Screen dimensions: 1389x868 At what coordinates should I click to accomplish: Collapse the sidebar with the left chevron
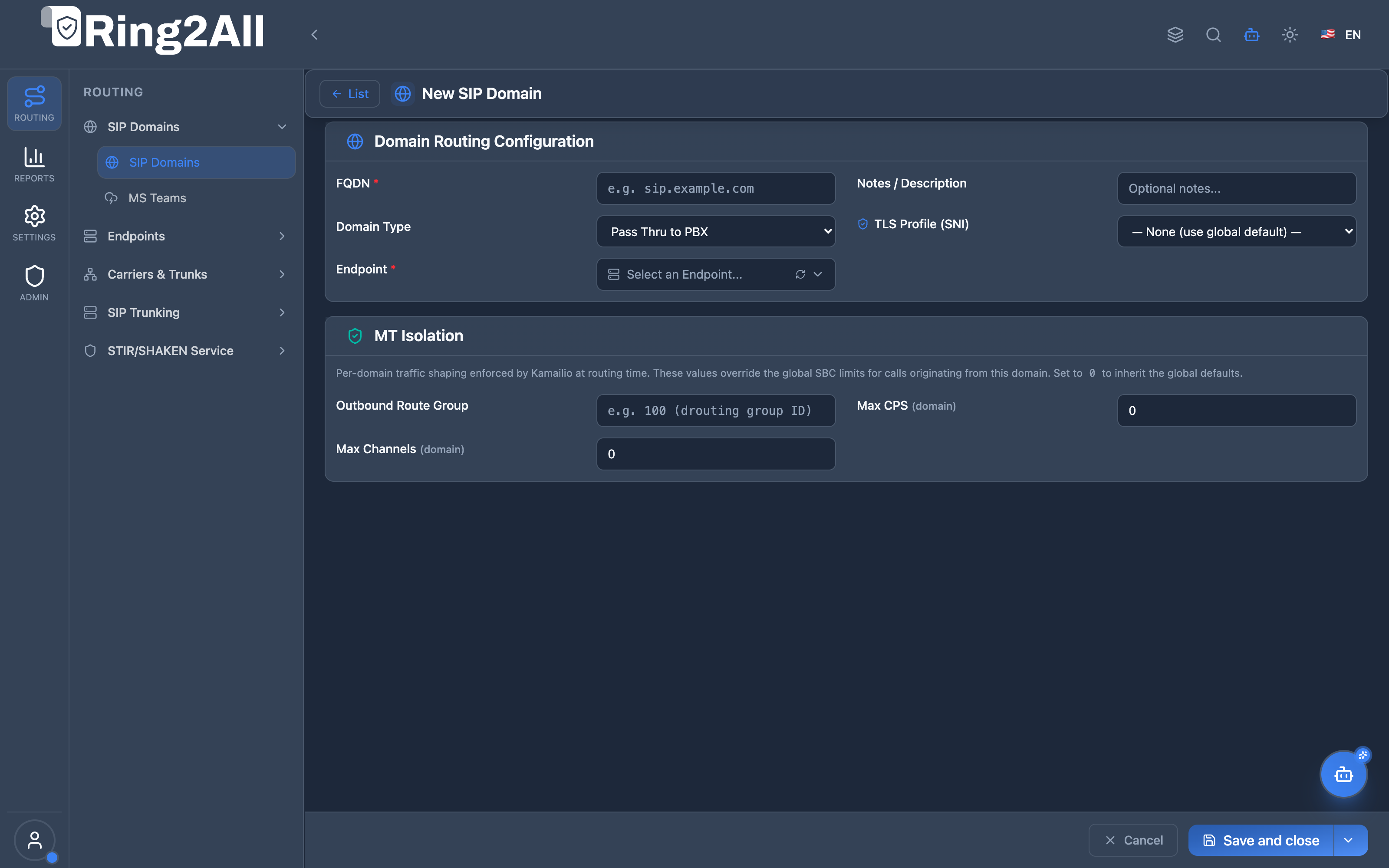[x=314, y=35]
